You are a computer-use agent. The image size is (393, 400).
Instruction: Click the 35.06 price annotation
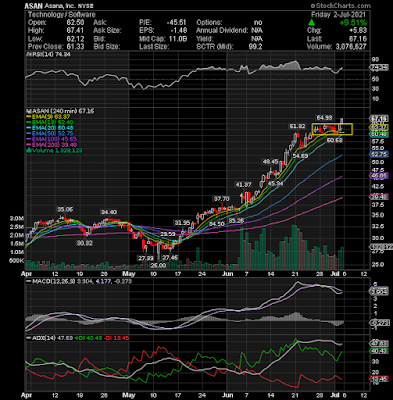coord(65,209)
